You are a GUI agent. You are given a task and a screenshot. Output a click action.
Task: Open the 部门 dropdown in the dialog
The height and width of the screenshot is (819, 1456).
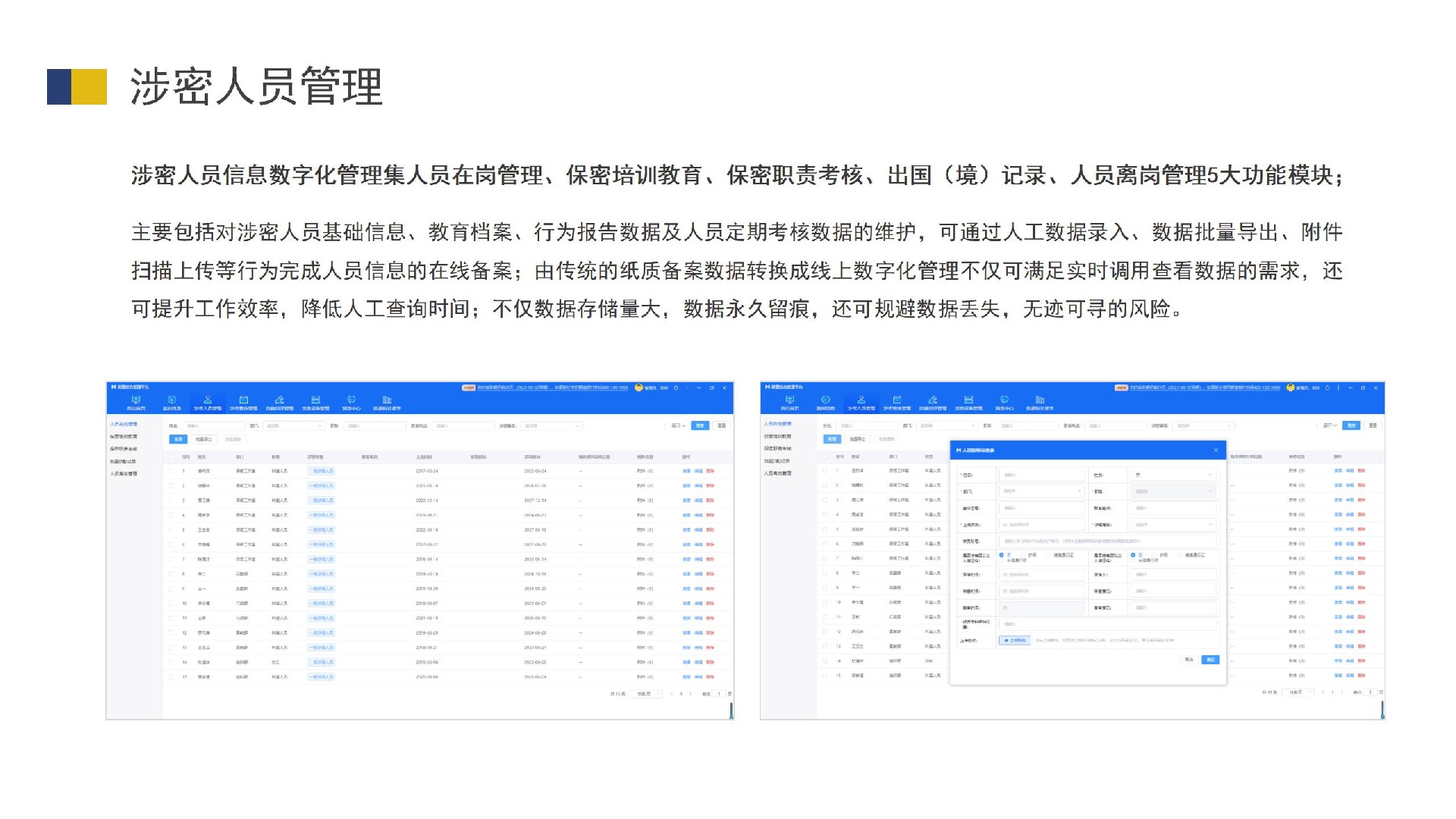(1042, 491)
